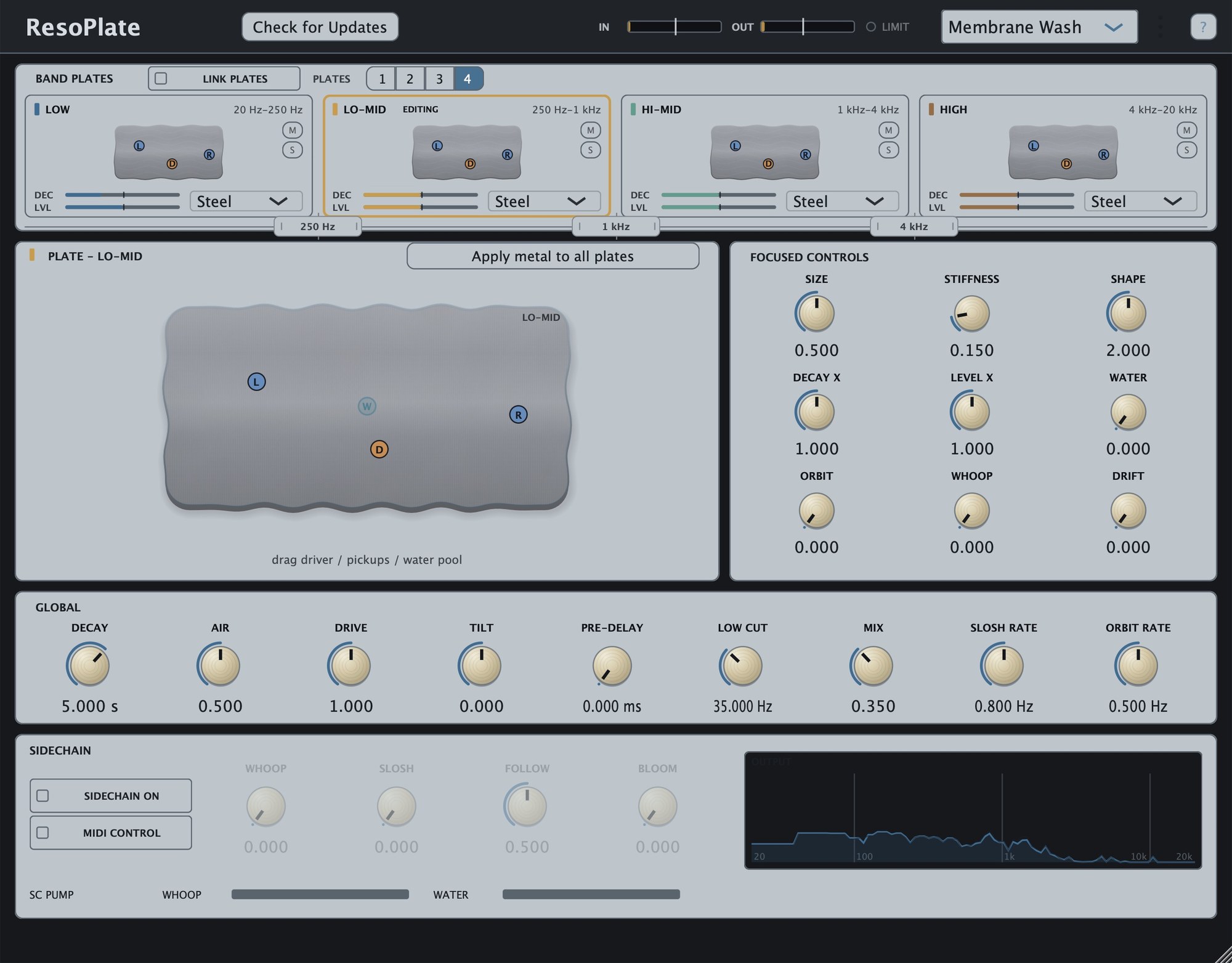Click the DECAY X knob

click(816, 412)
